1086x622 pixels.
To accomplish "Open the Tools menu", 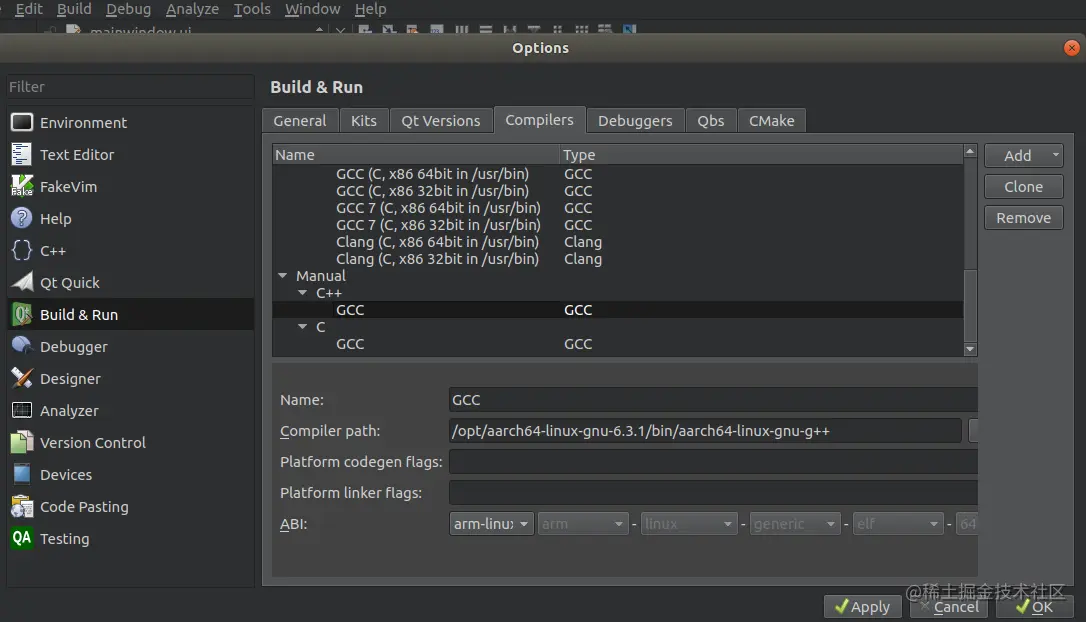I will pos(252,9).
